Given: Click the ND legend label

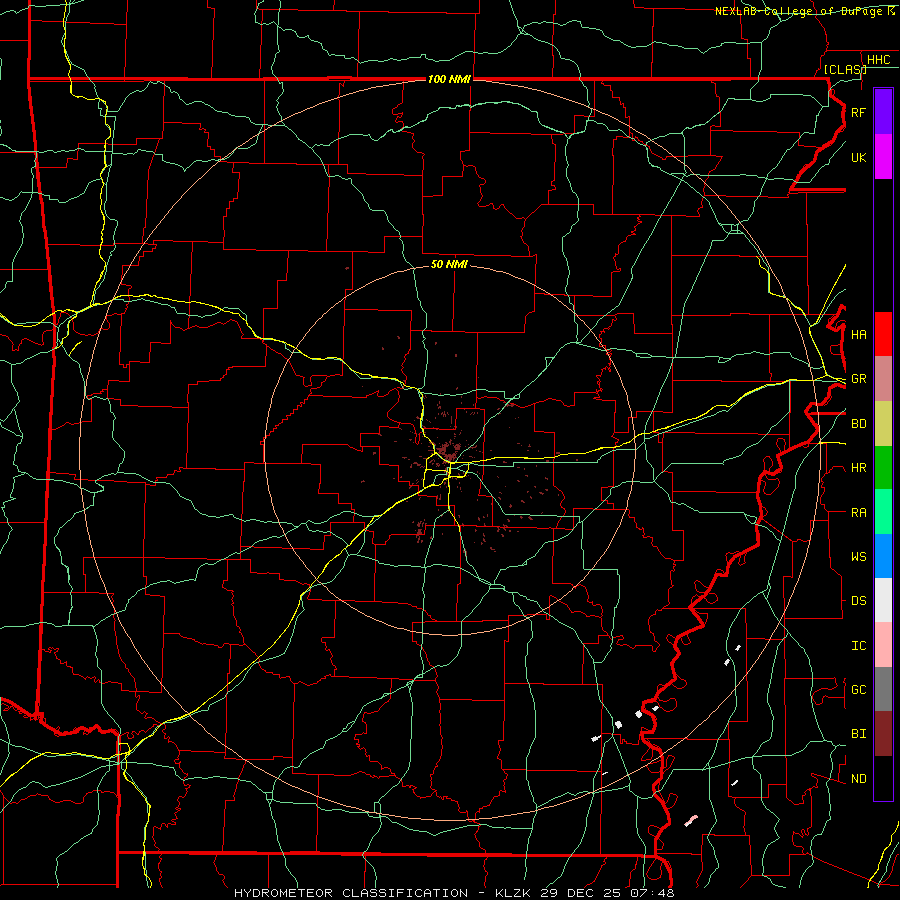Looking at the screenshot, I should point(858,779).
